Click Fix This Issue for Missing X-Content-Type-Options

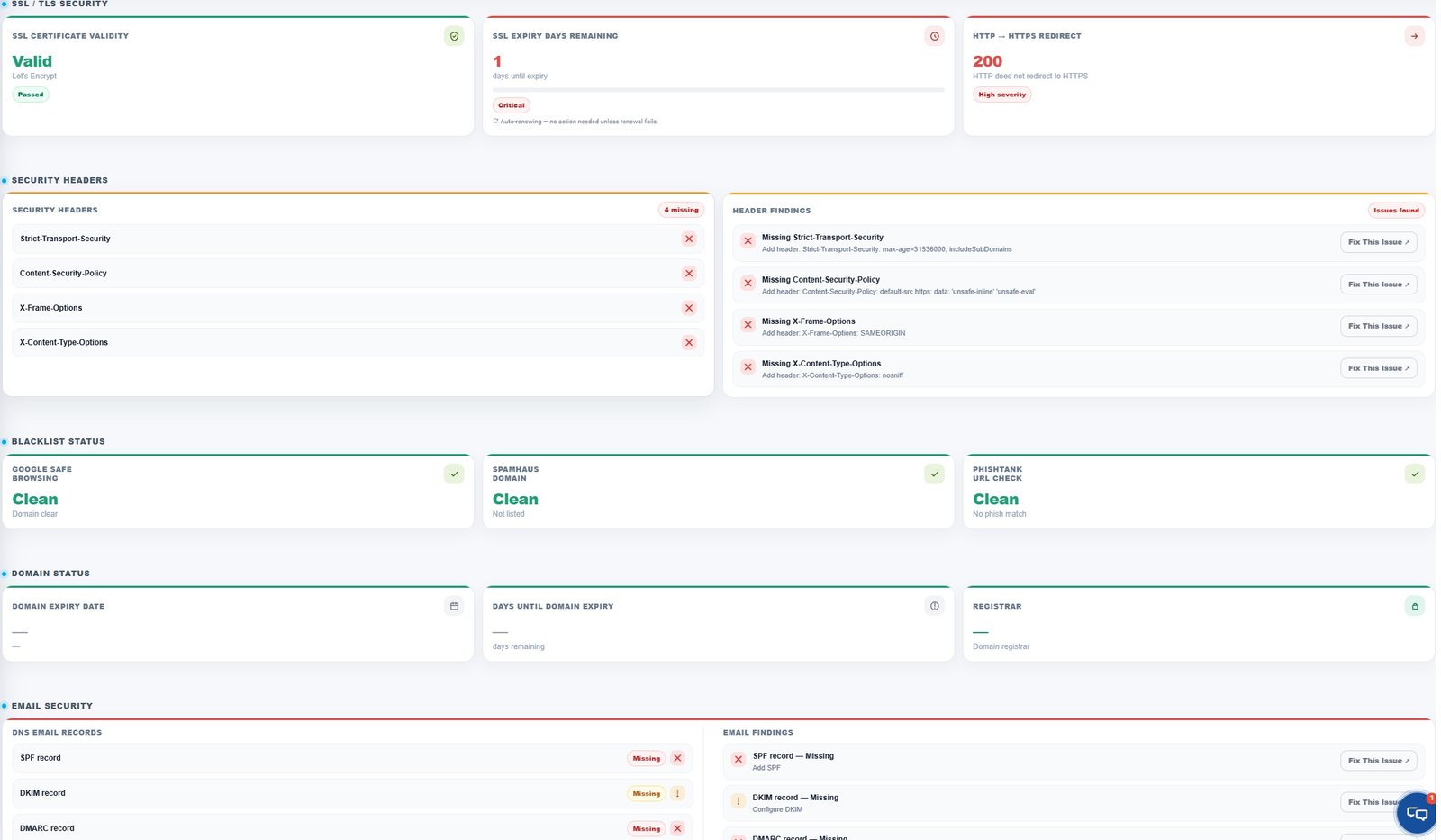pos(1378,368)
